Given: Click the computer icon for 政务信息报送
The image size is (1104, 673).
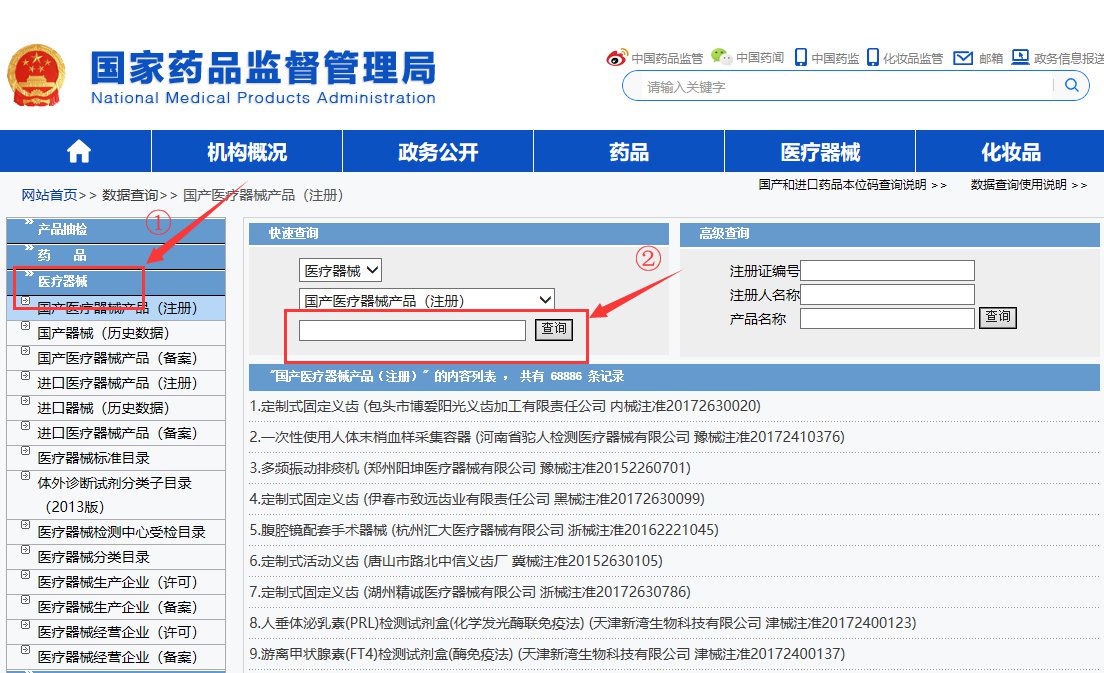Looking at the screenshot, I should (x=1020, y=57).
